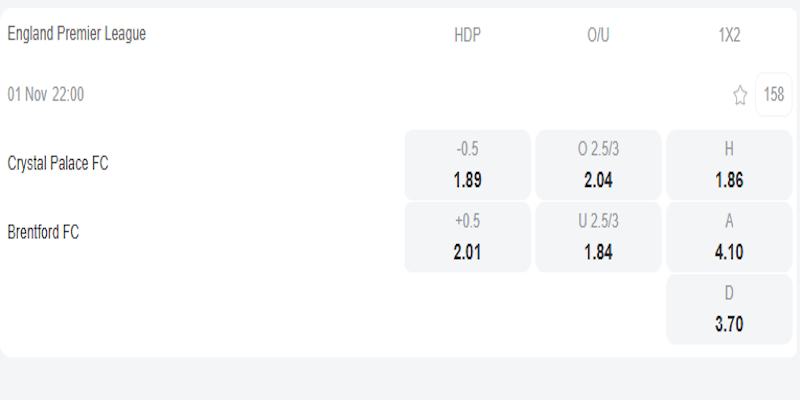This screenshot has width=800, height=400.
Task: Pick the over odds 2.04
Action: 598,181
